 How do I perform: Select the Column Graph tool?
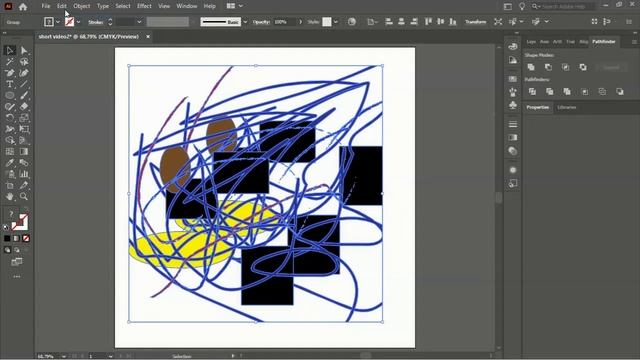click(x=24, y=174)
